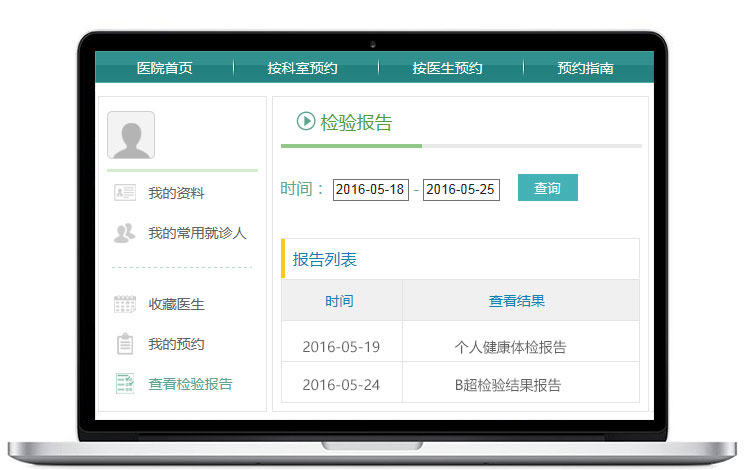Viewport: 748px width, 470px height.
Task: View the 个人健康体检报告 result
Action: [x=510, y=348]
